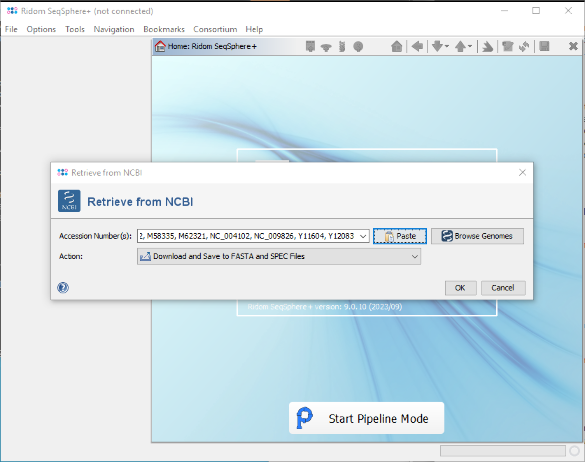The image size is (585, 462).
Task: Click the jump-to arrow toolbar icon
Action: 487,47
